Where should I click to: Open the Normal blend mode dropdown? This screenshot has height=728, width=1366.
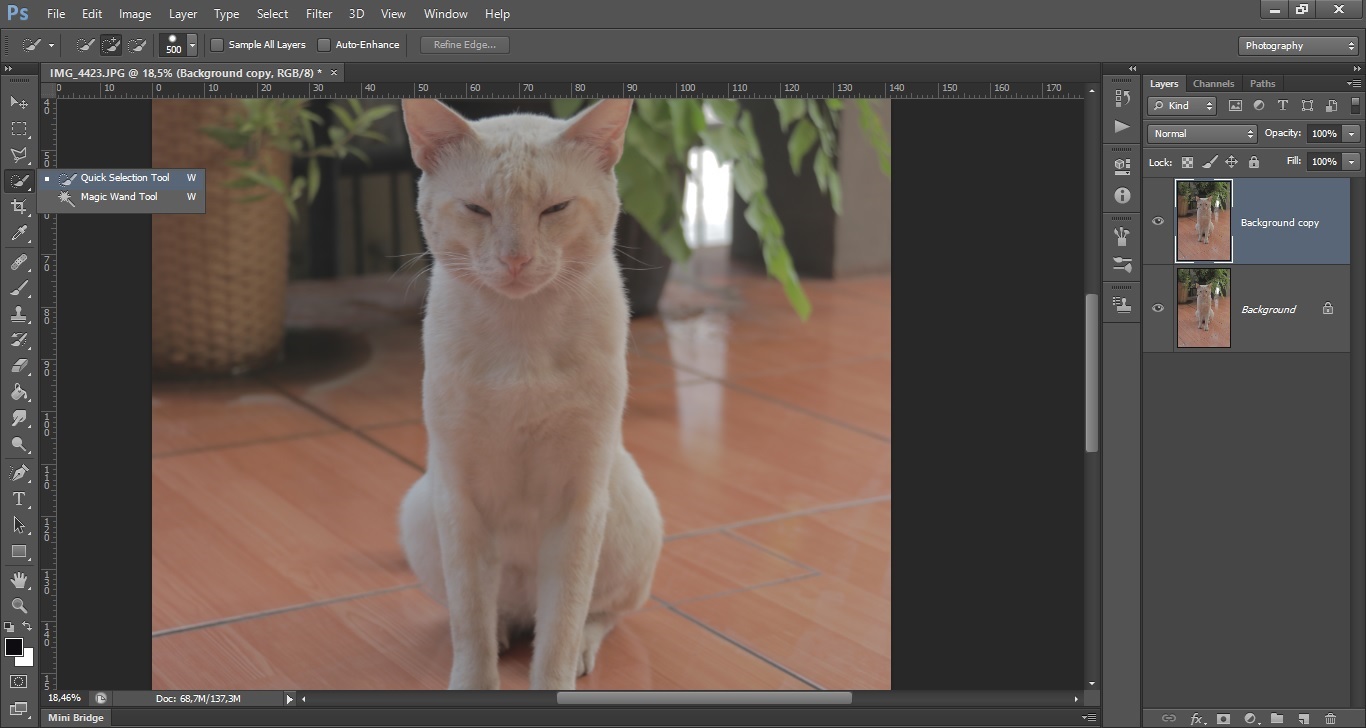click(1202, 134)
